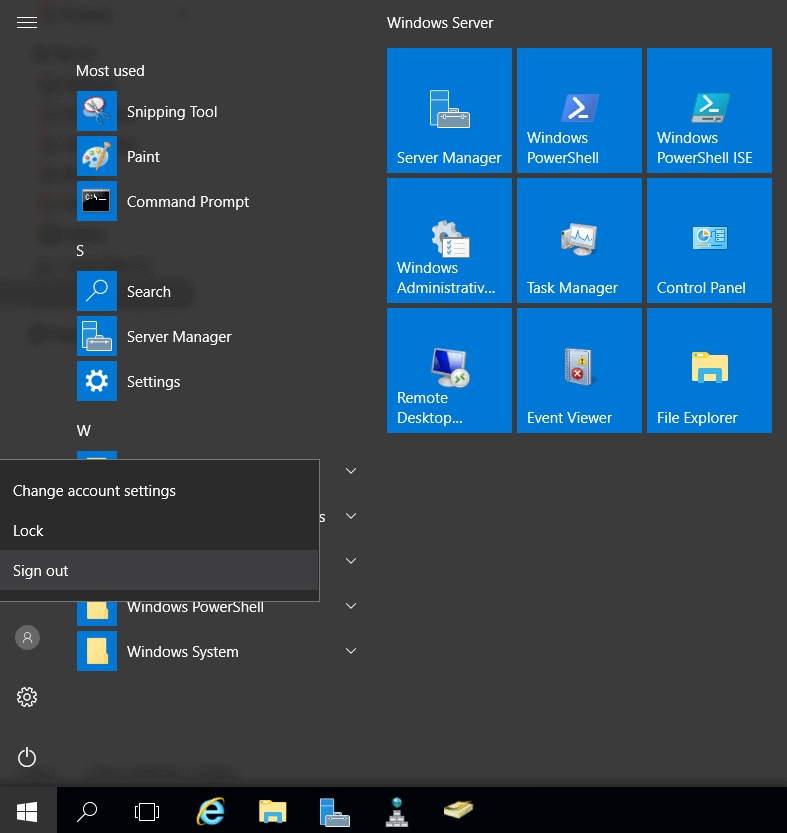Open Snipping Tool from the Most used list
The width and height of the screenshot is (787, 833).
pos(171,112)
